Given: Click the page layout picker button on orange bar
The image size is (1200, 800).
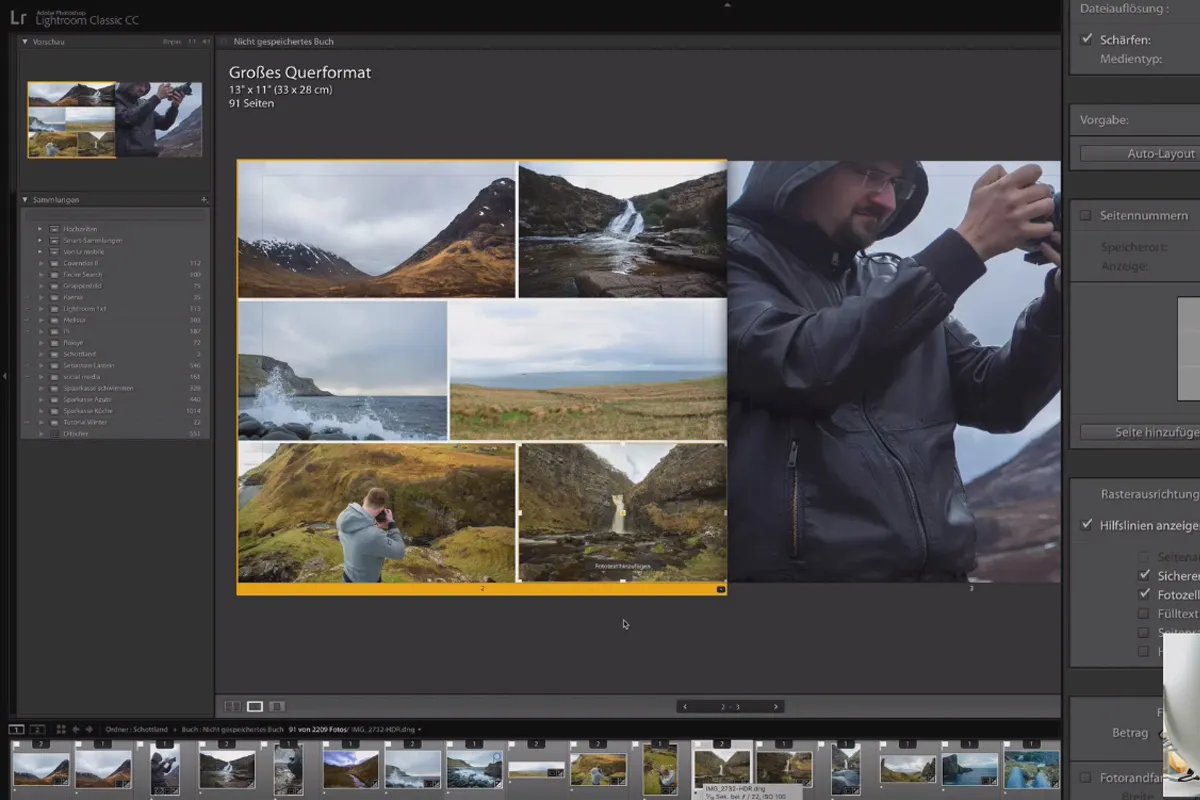Looking at the screenshot, I should click(721, 590).
